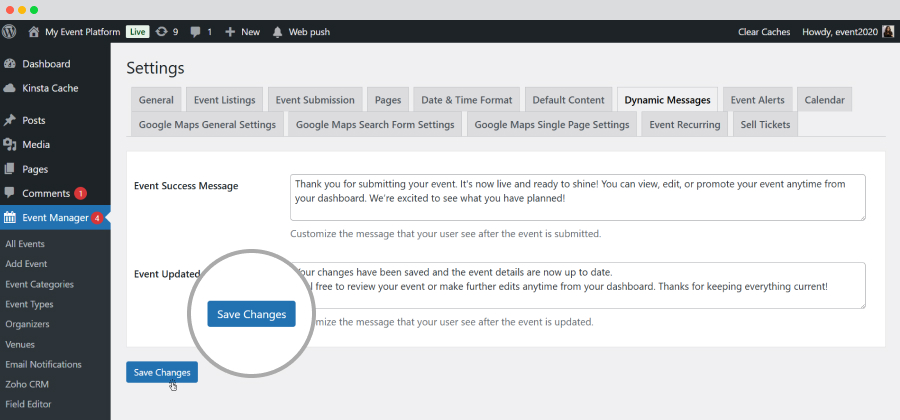
Task: Click New in the admin bar
Action: (x=250, y=32)
